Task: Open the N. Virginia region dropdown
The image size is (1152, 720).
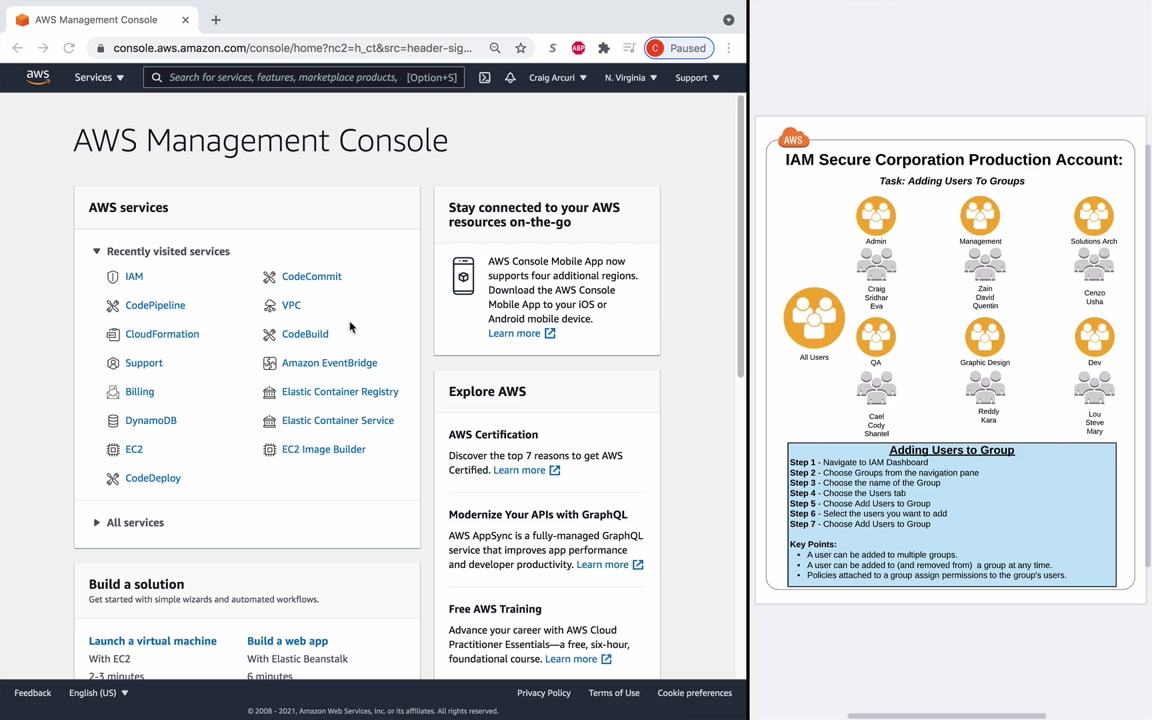Action: [630, 77]
